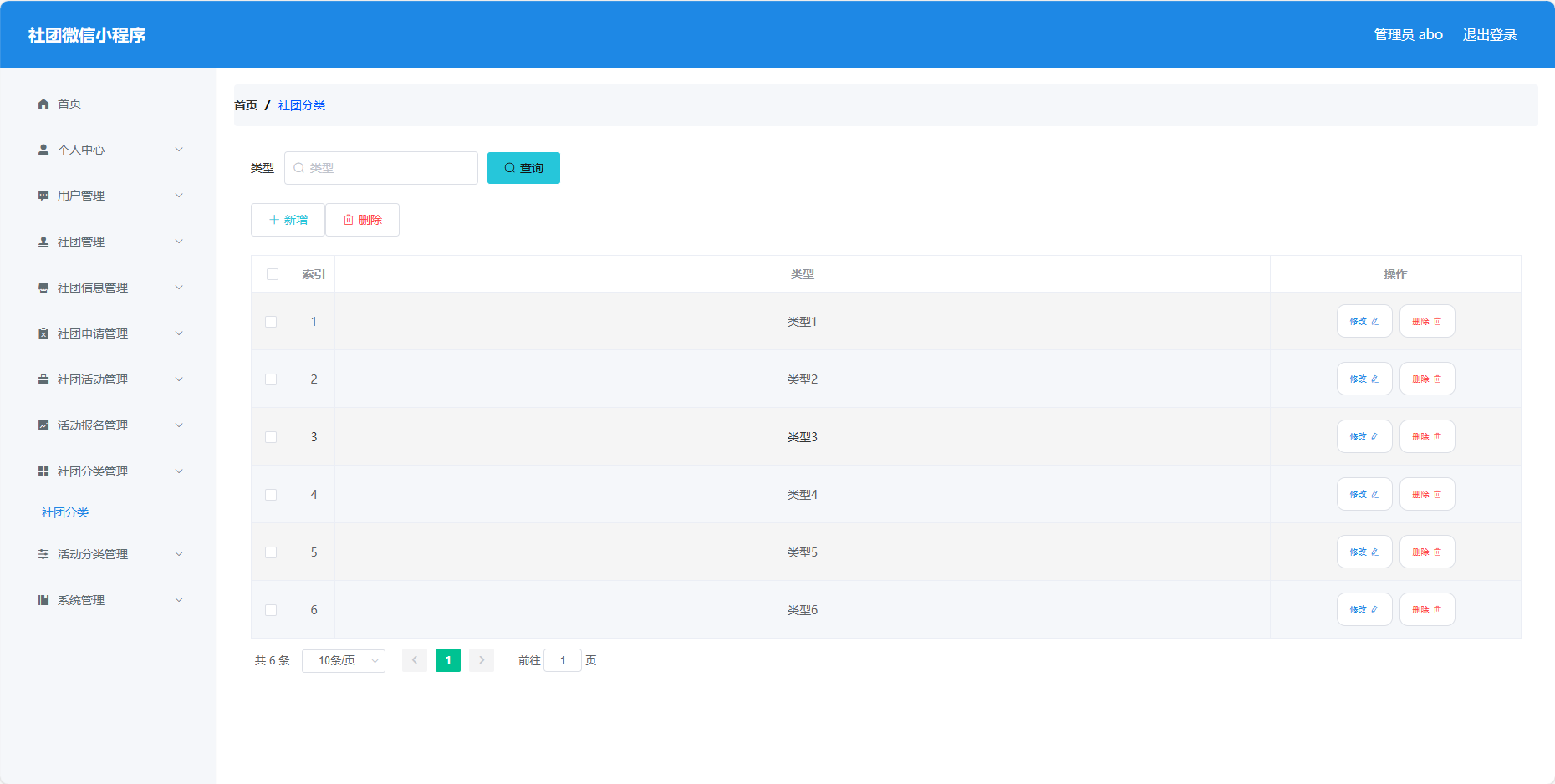This screenshot has height=784, width=1555.
Task: Expand 个人中心 with its chevron
Action: pyautogui.click(x=179, y=150)
